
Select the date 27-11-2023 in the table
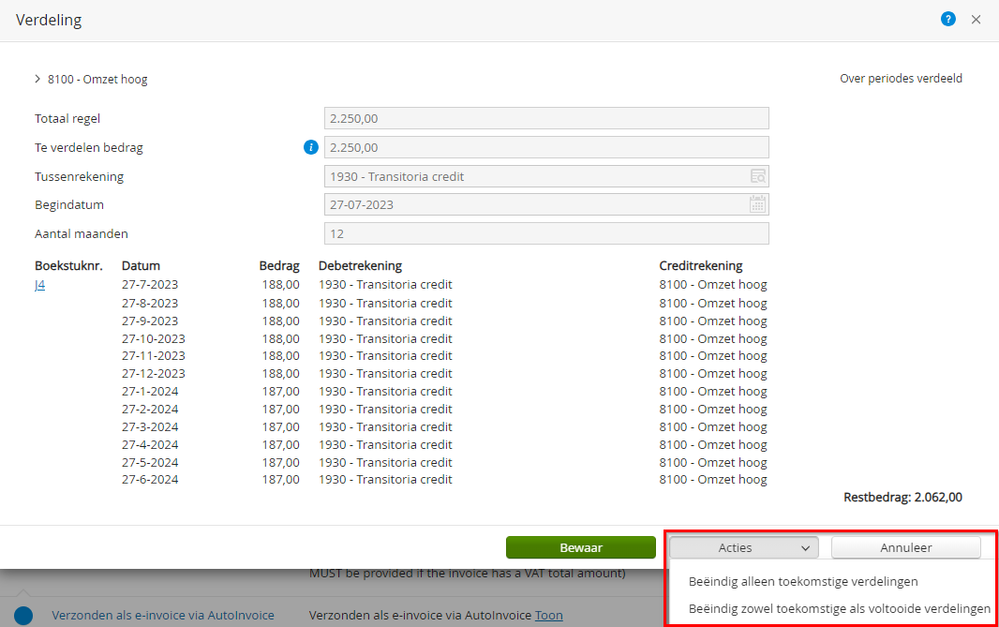(x=154, y=356)
